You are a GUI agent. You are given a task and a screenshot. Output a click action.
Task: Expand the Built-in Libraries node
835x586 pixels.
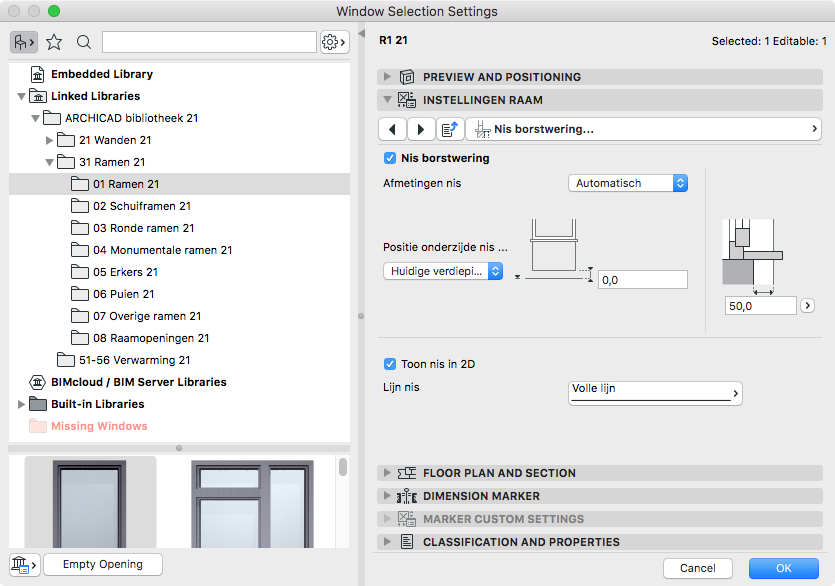coord(21,404)
